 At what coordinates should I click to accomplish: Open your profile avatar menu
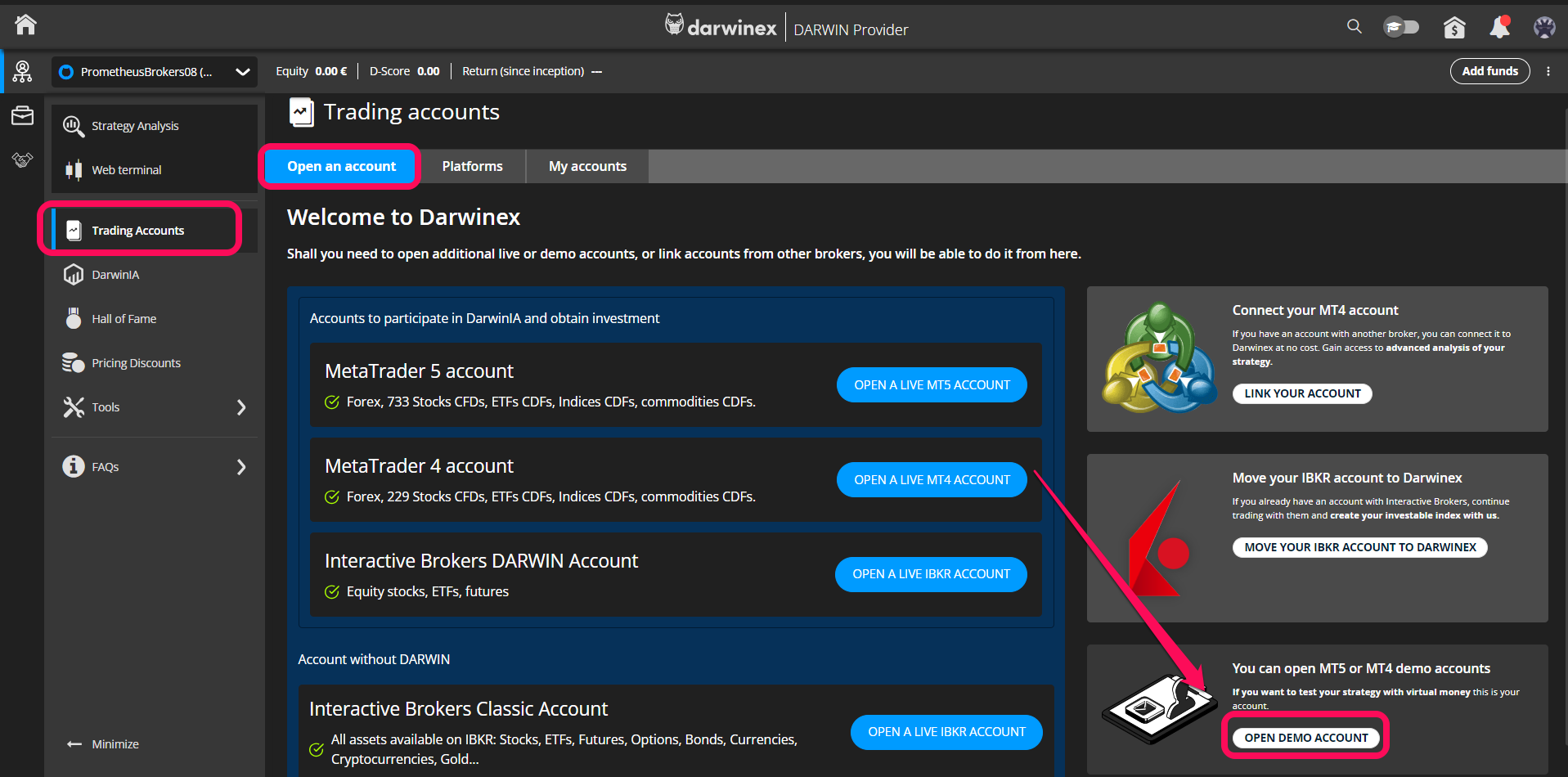(x=1543, y=27)
